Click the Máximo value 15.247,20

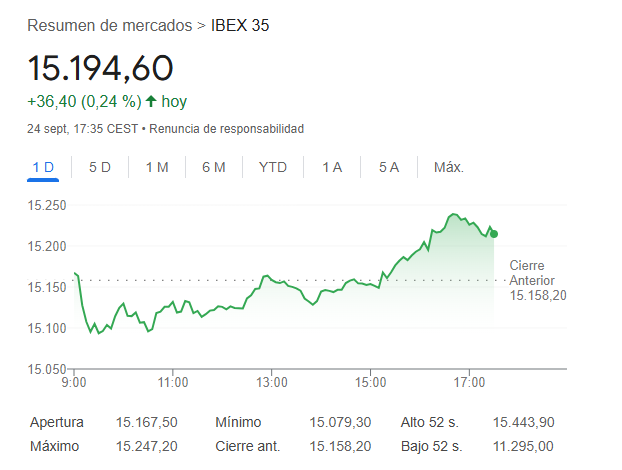147,445
